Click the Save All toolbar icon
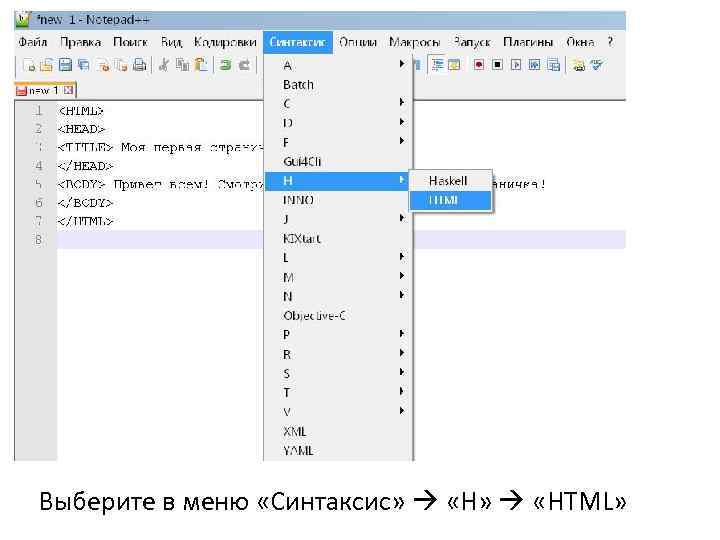This screenshot has width=720, height=540. pos(84,65)
